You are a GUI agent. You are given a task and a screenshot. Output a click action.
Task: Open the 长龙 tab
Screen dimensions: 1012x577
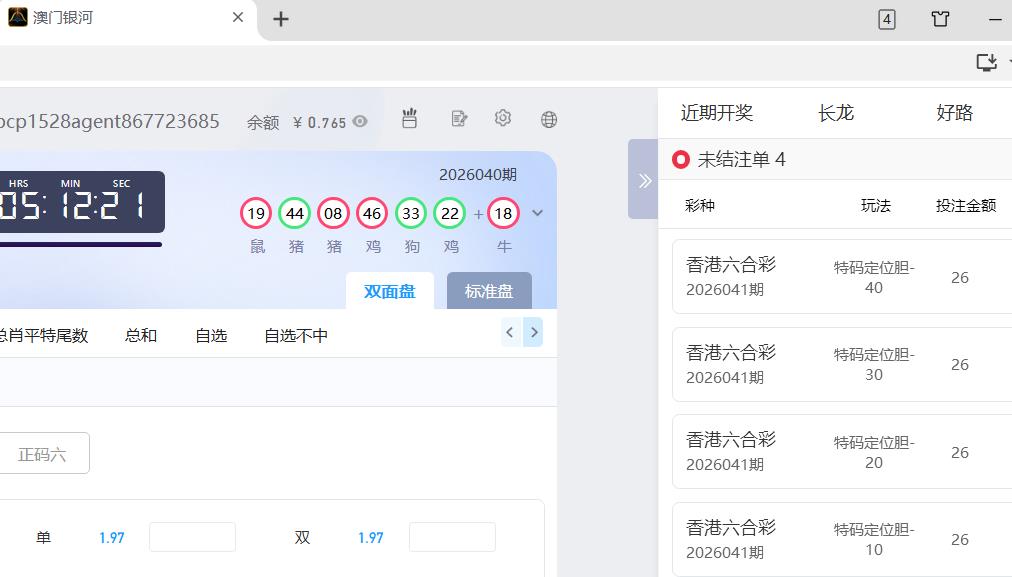[836, 113]
